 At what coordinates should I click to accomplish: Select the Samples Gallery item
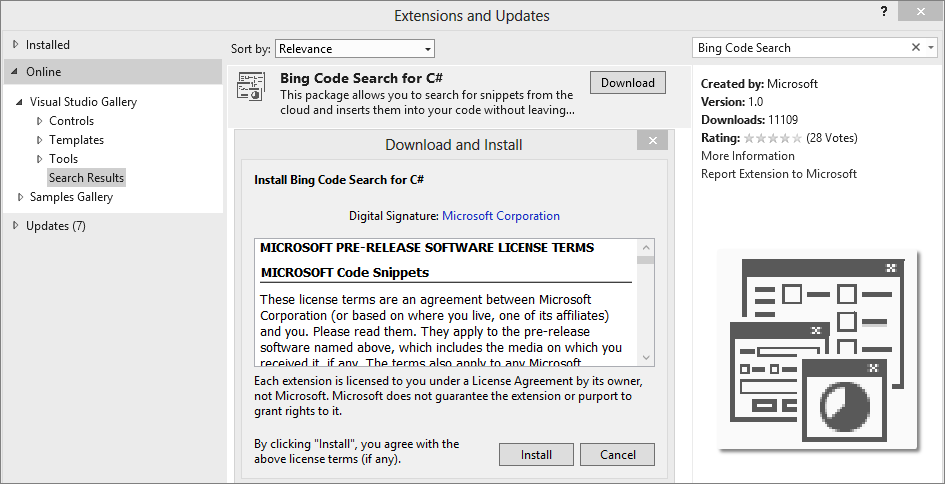[71, 197]
